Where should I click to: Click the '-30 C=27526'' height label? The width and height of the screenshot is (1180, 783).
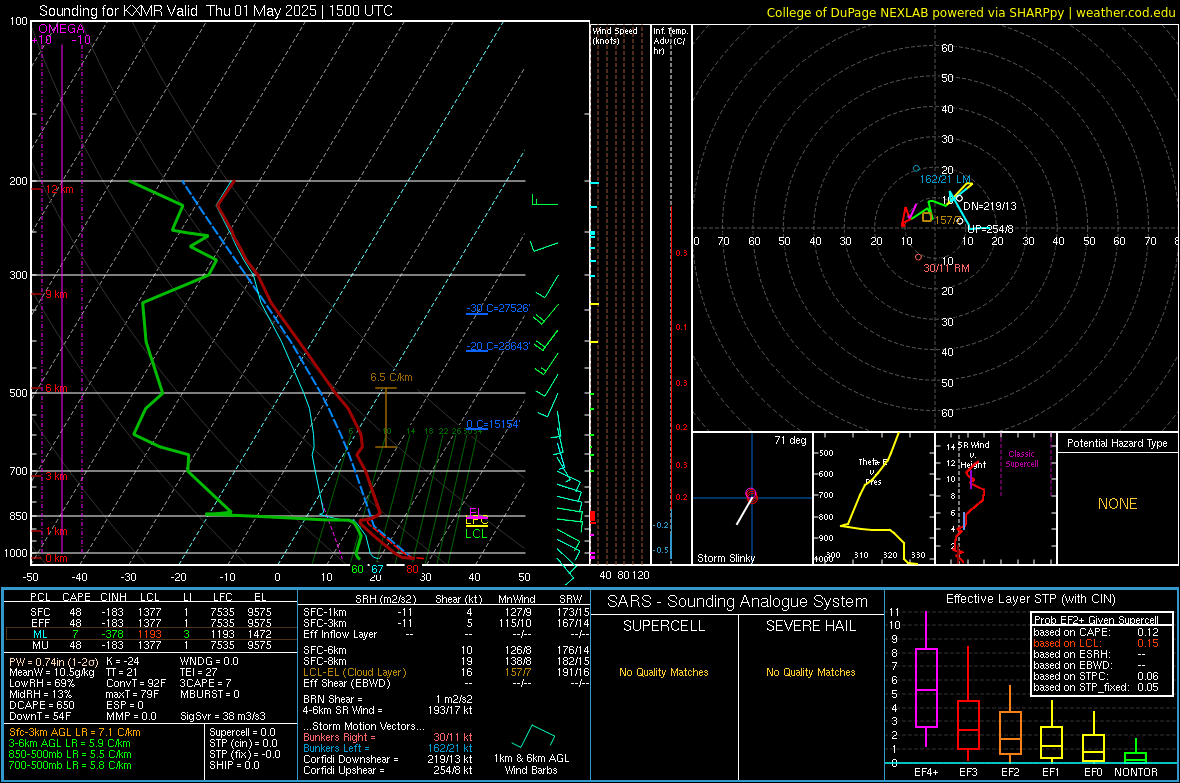coord(498,308)
